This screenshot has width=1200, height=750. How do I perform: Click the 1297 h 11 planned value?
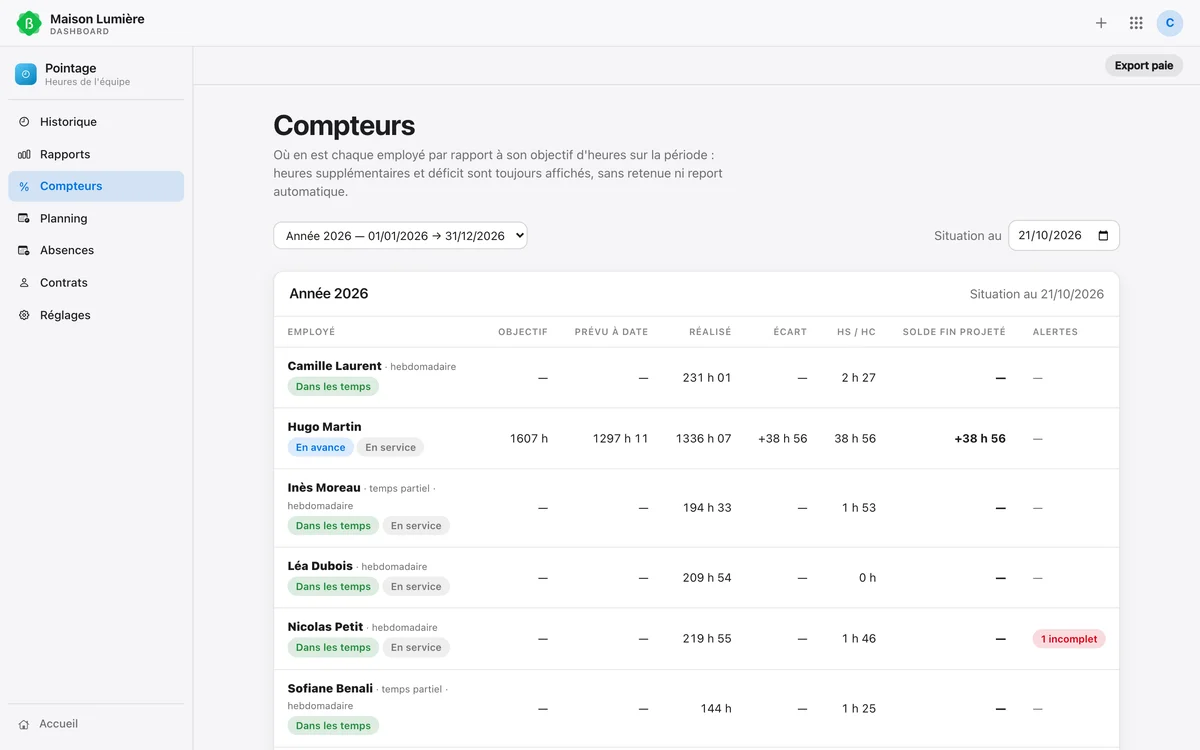(620, 439)
